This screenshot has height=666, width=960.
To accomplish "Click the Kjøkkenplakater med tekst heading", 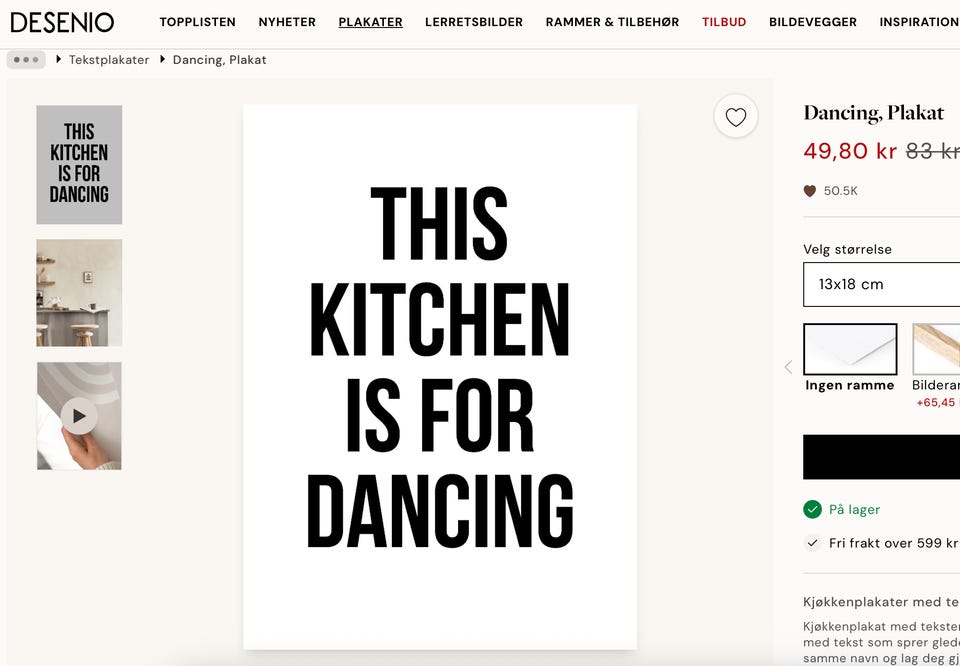I will click(x=882, y=602).
